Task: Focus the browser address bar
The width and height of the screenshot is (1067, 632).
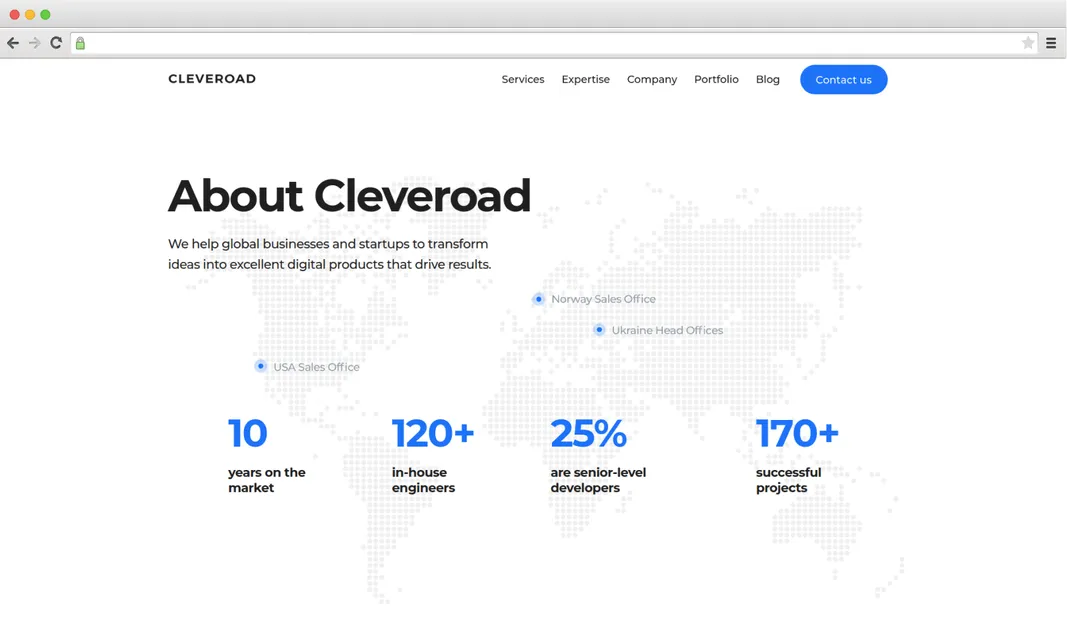Action: point(554,44)
